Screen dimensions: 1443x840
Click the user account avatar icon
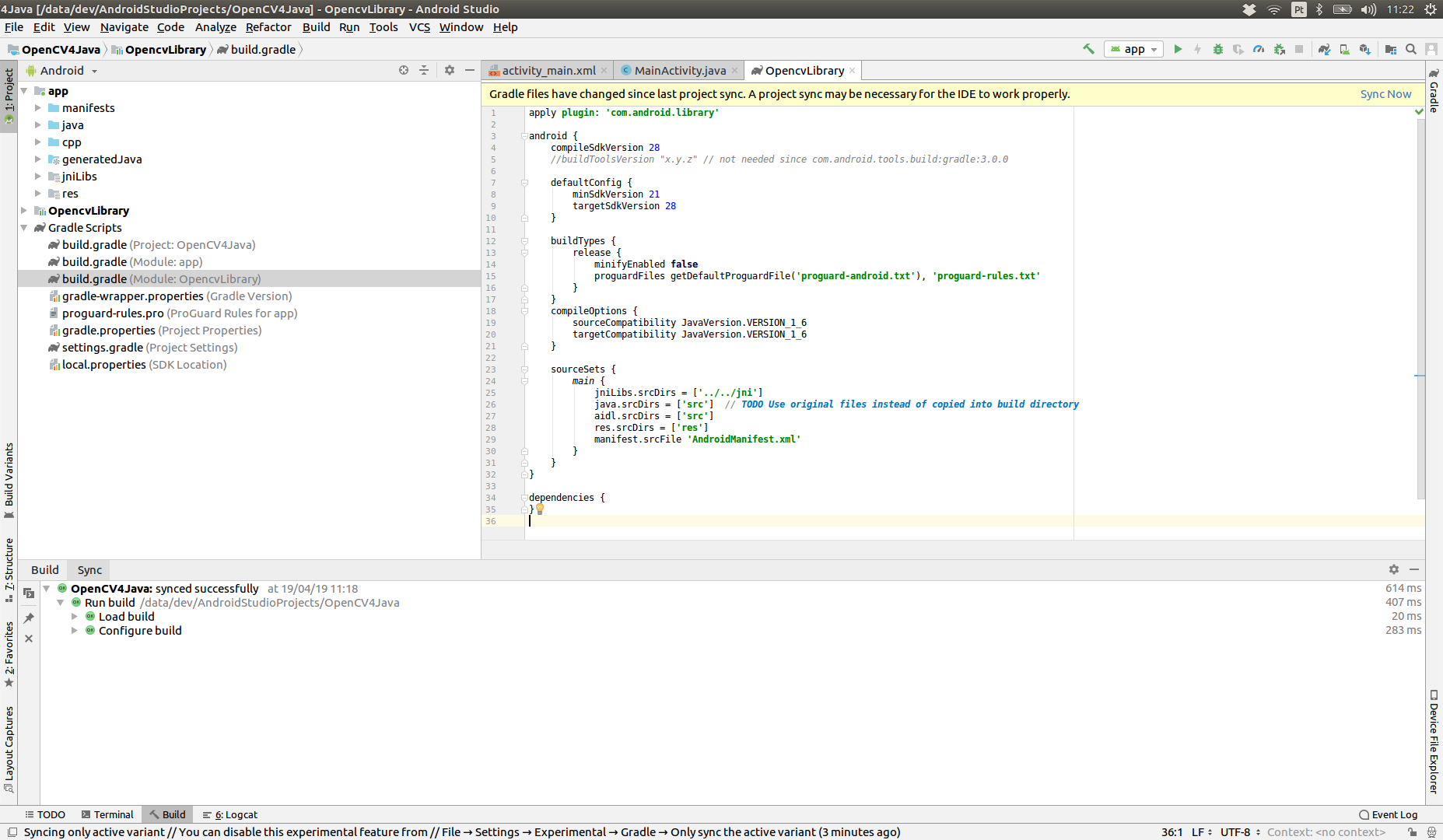pyautogui.click(x=1431, y=49)
